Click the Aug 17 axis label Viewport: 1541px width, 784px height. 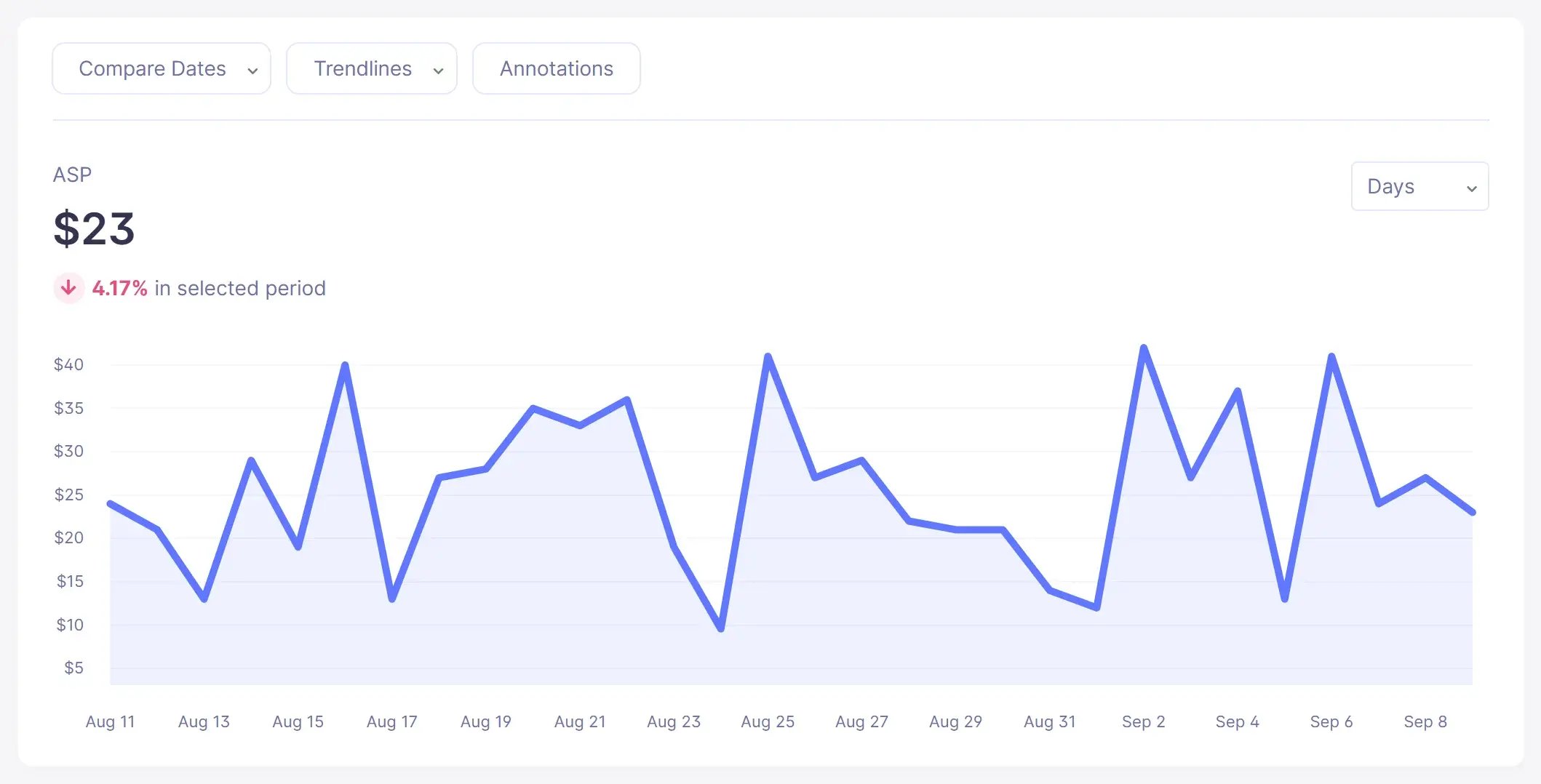click(391, 721)
